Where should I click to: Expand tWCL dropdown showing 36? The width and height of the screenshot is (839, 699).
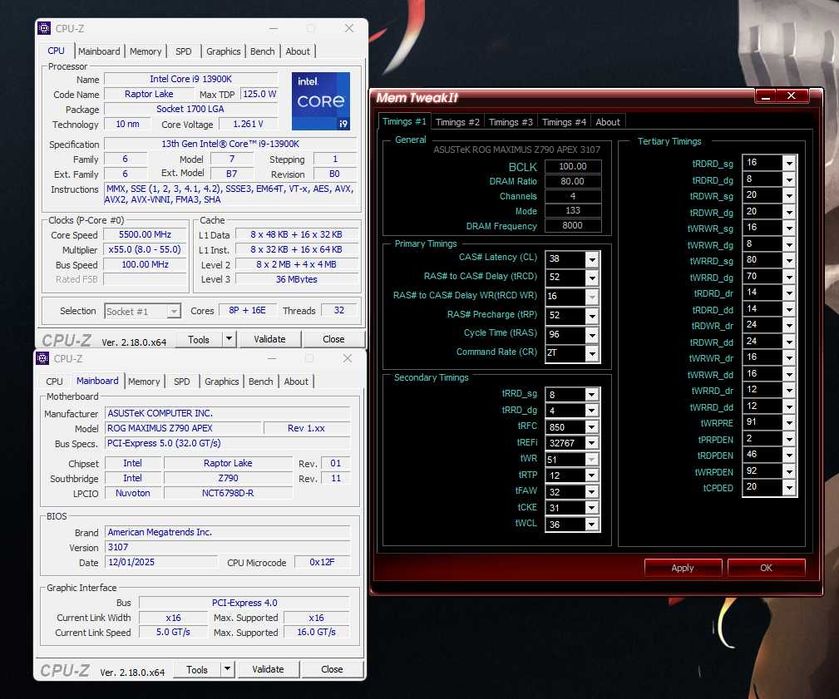591,525
